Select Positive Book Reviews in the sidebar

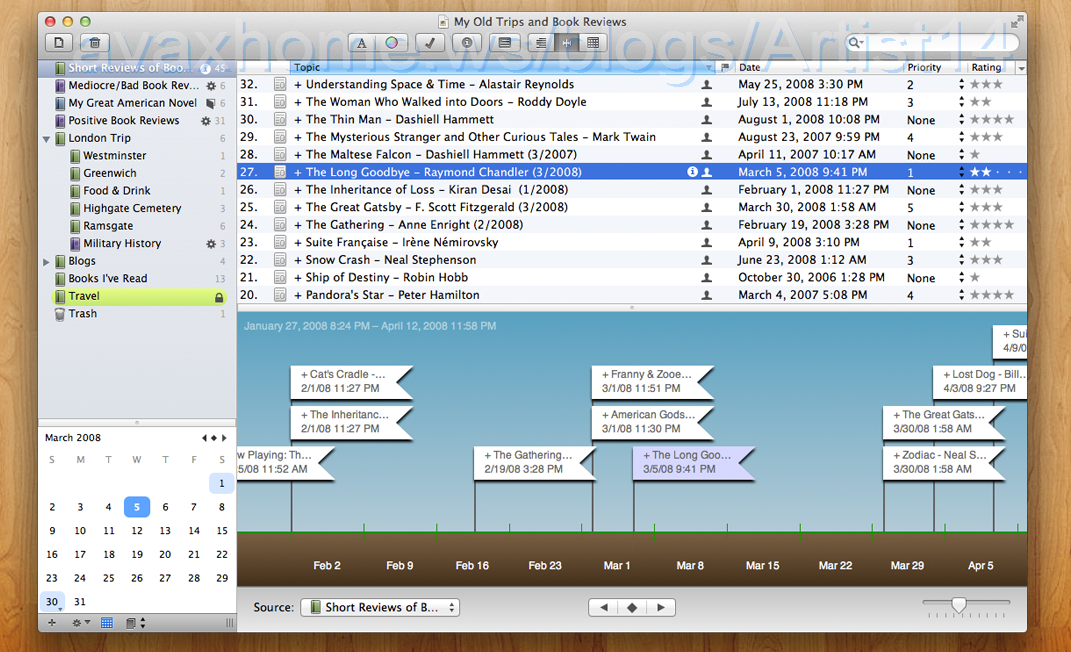tap(138, 121)
